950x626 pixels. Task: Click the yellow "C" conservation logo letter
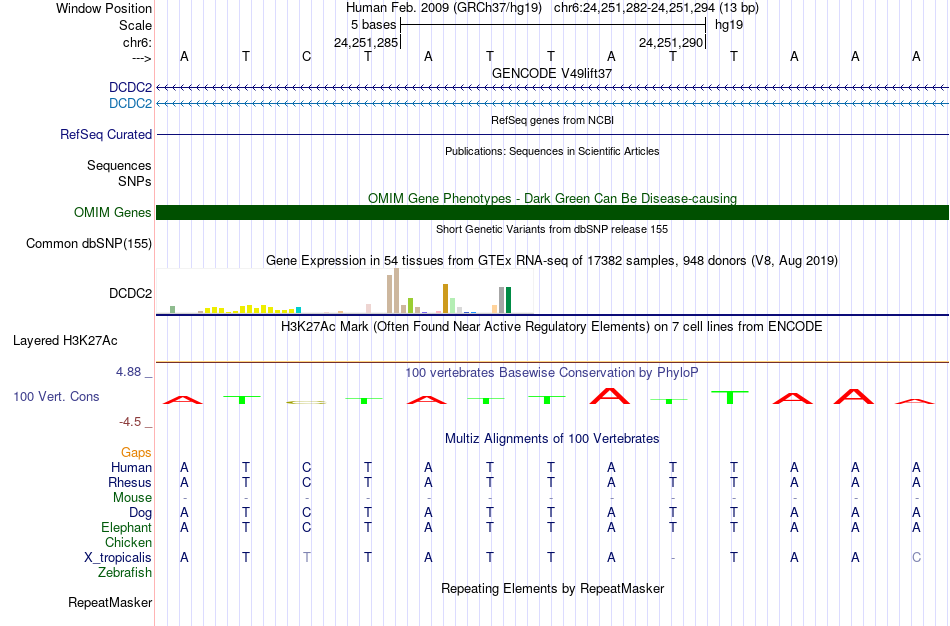tap(306, 402)
